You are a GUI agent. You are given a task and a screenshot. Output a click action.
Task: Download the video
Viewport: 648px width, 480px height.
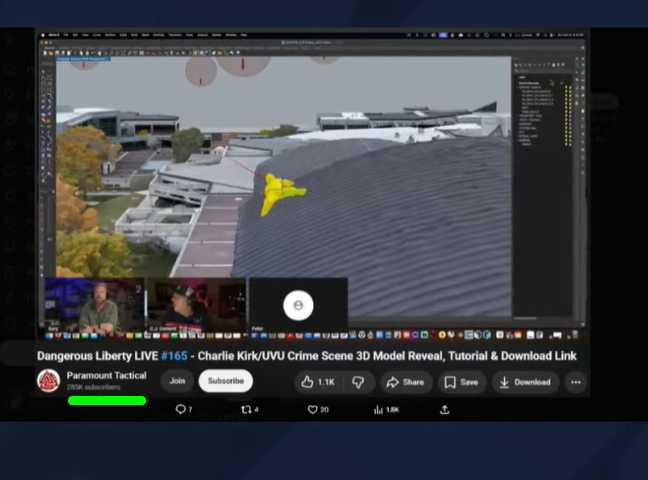[525, 382]
